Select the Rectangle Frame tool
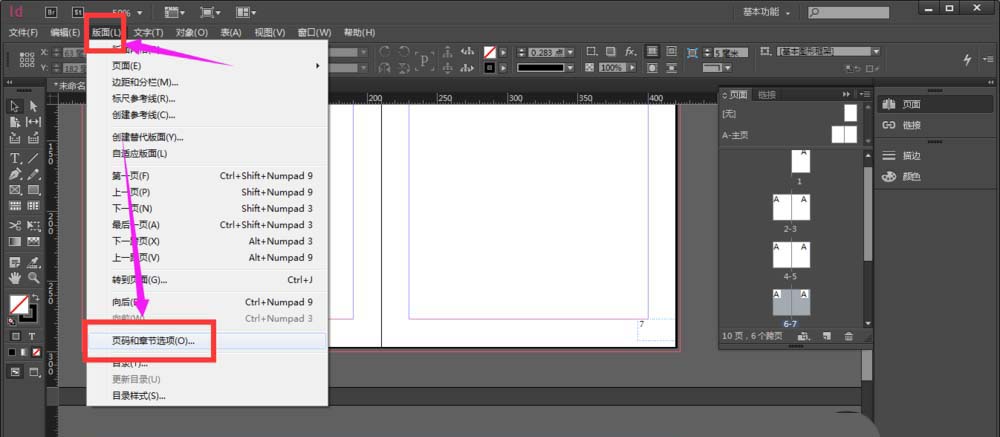 click(15, 190)
